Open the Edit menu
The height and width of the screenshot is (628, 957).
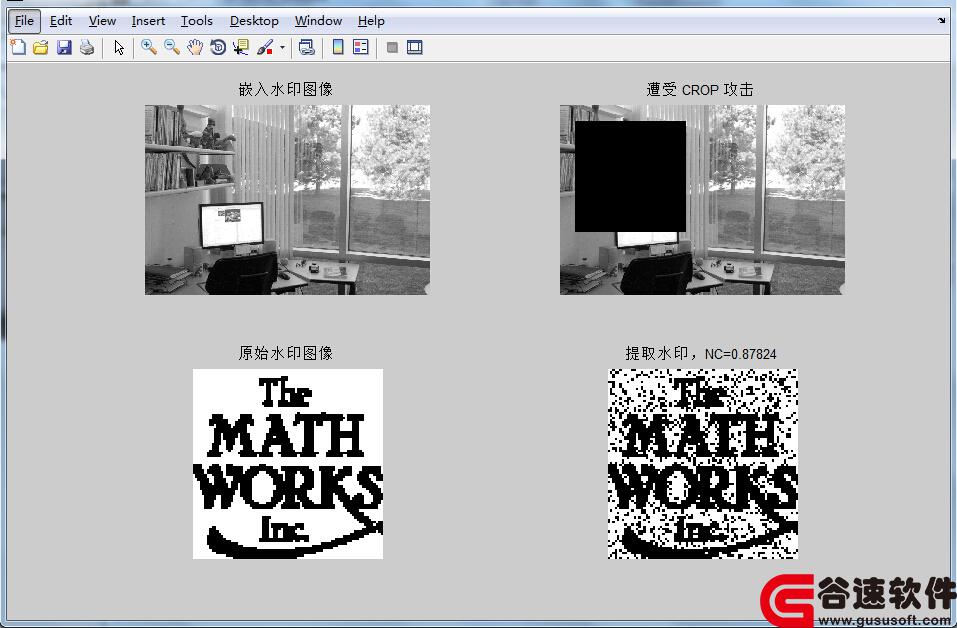(x=61, y=21)
